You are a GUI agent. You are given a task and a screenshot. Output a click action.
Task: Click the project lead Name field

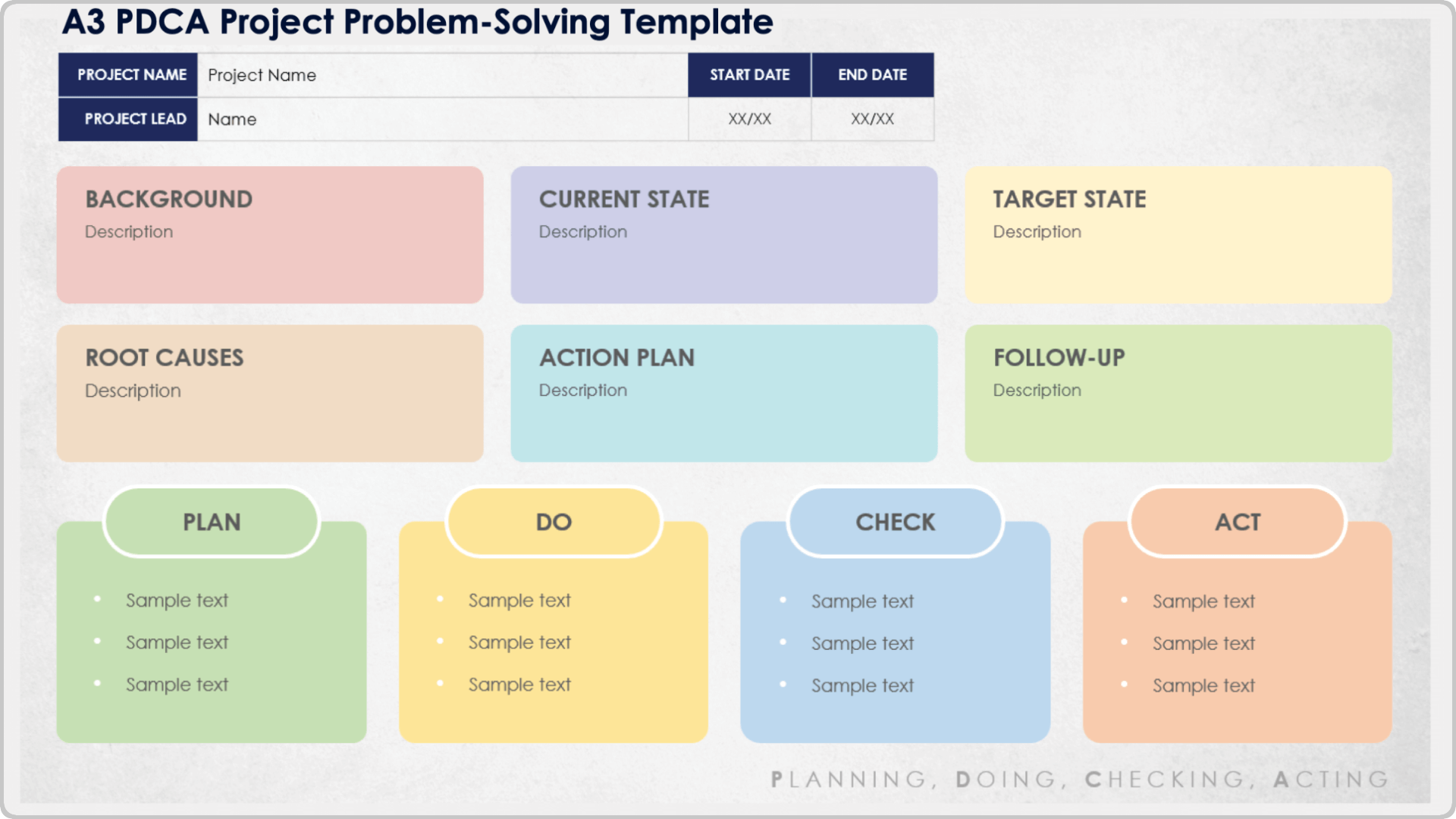tap(442, 119)
